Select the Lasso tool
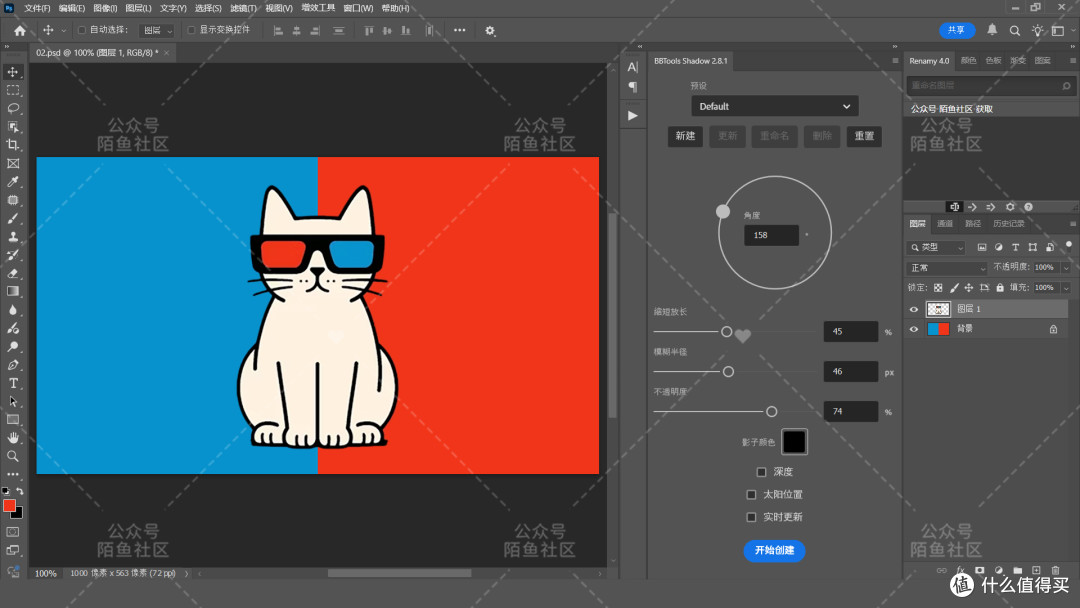The height and width of the screenshot is (608, 1080). [x=12, y=108]
